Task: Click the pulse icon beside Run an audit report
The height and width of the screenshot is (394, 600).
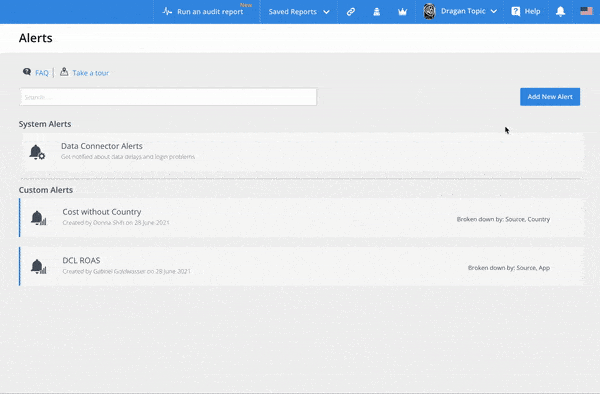Action: [167, 11]
